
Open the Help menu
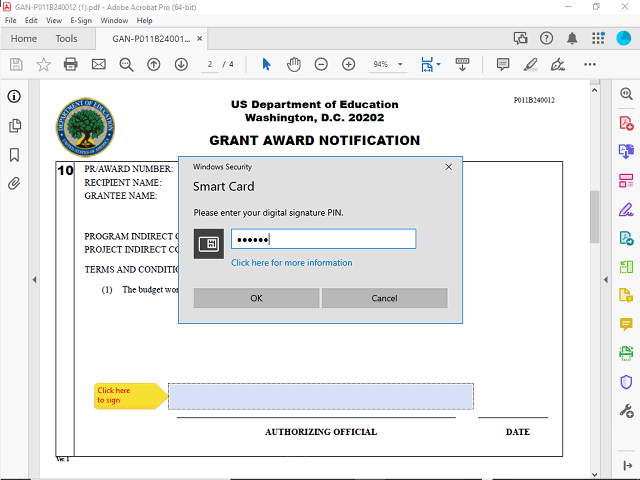[144, 20]
